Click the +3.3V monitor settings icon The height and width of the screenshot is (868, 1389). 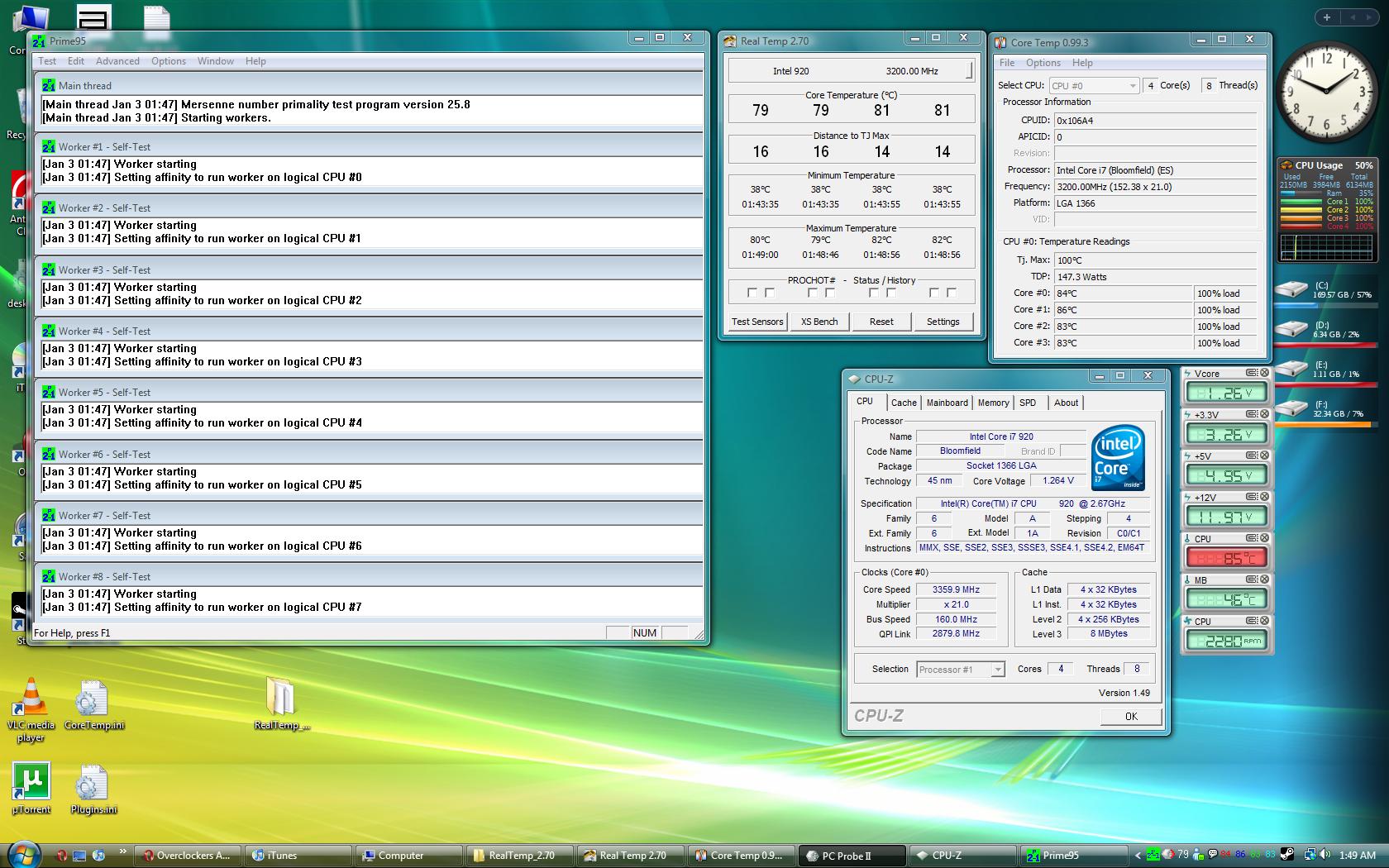(x=1252, y=414)
